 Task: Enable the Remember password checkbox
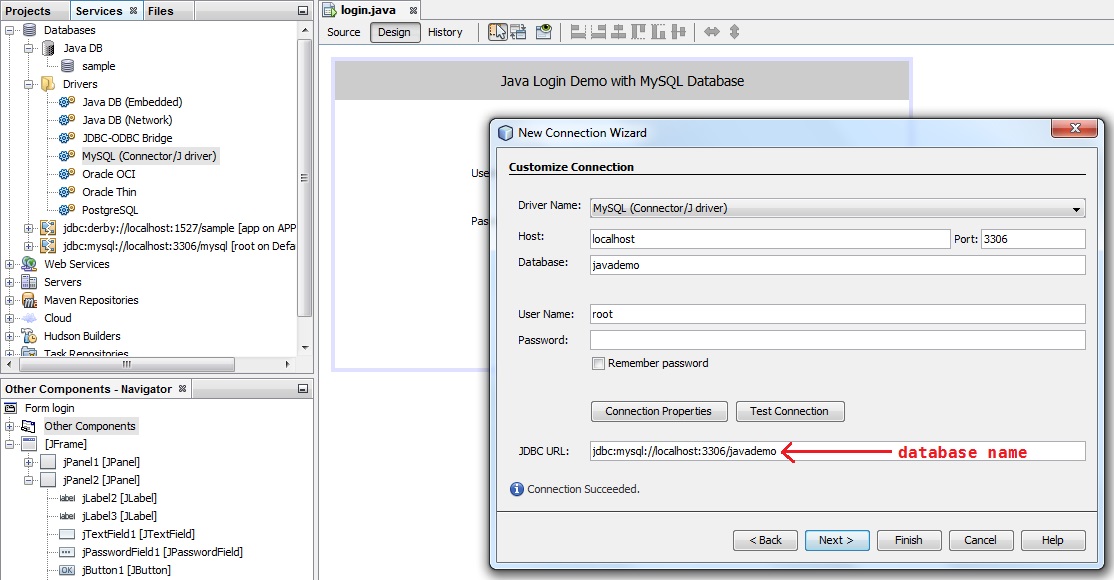tap(598, 364)
